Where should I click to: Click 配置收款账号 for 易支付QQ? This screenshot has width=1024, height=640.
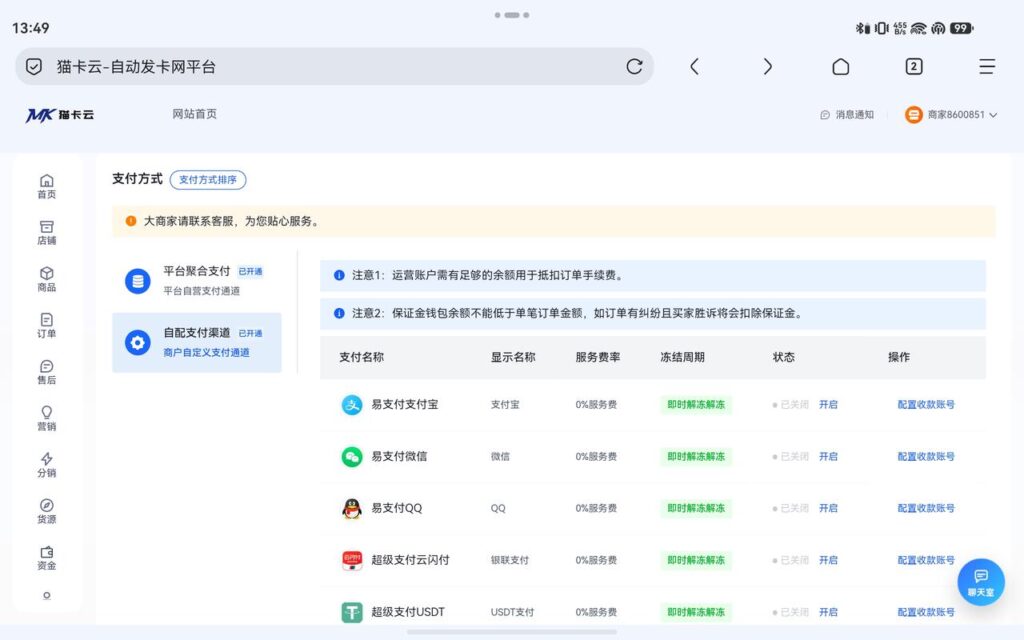[x=925, y=508]
